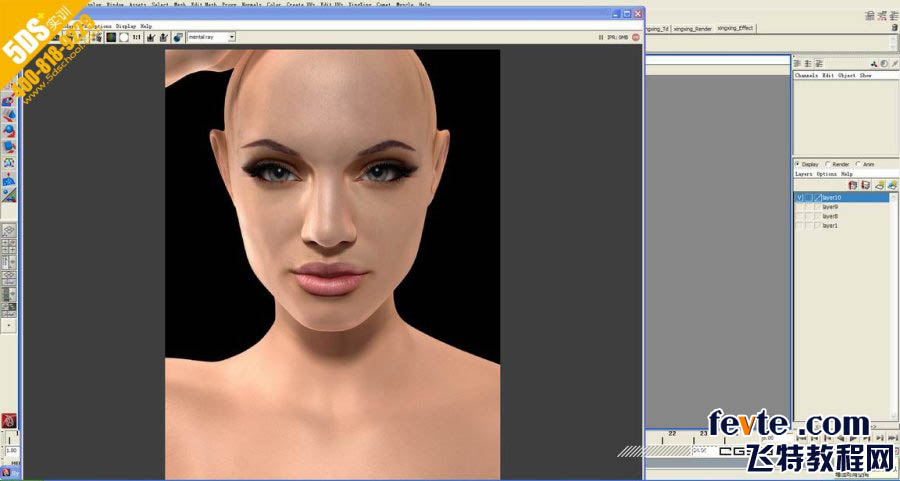
Task: Click the keep image icon in Render View
Action: tap(151, 37)
